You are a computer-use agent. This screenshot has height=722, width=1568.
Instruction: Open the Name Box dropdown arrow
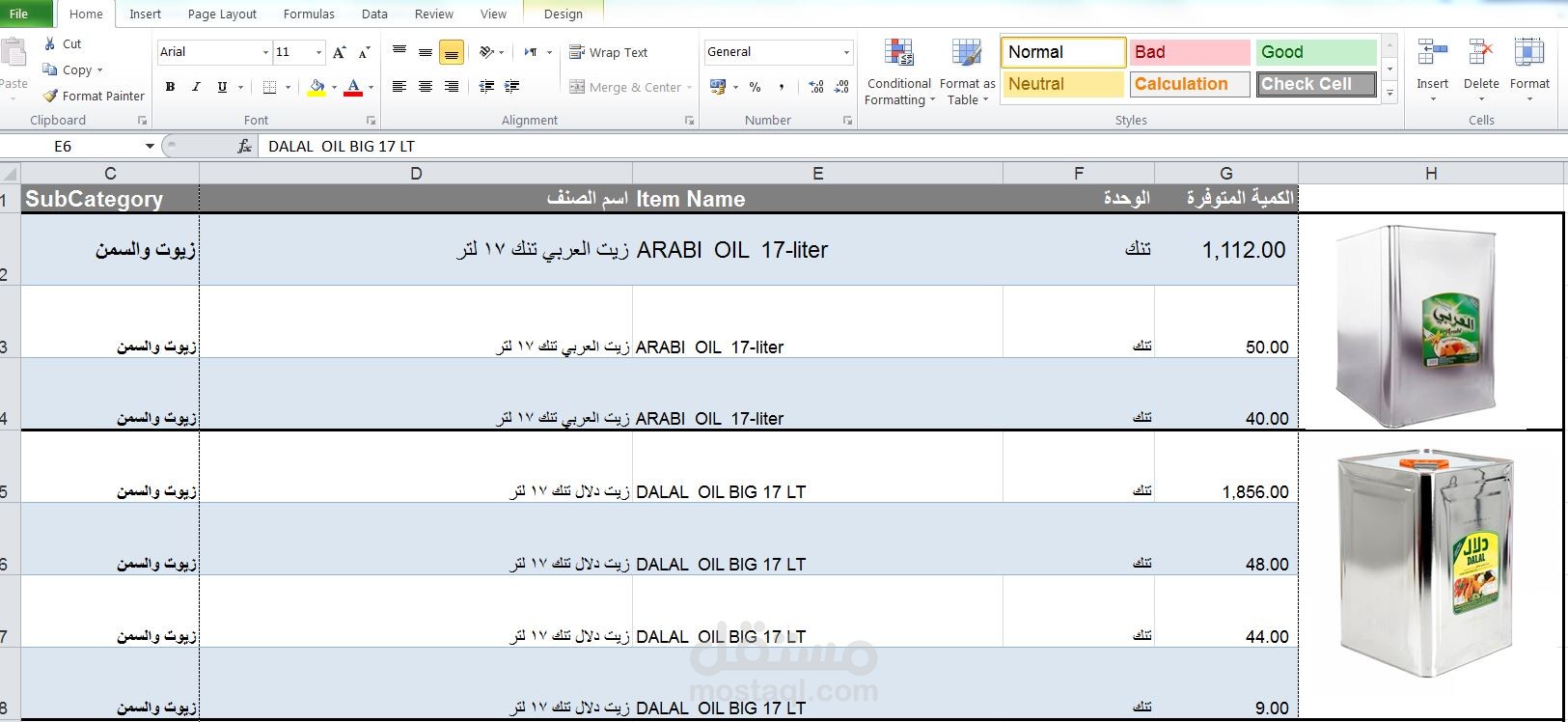(x=150, y=146)
